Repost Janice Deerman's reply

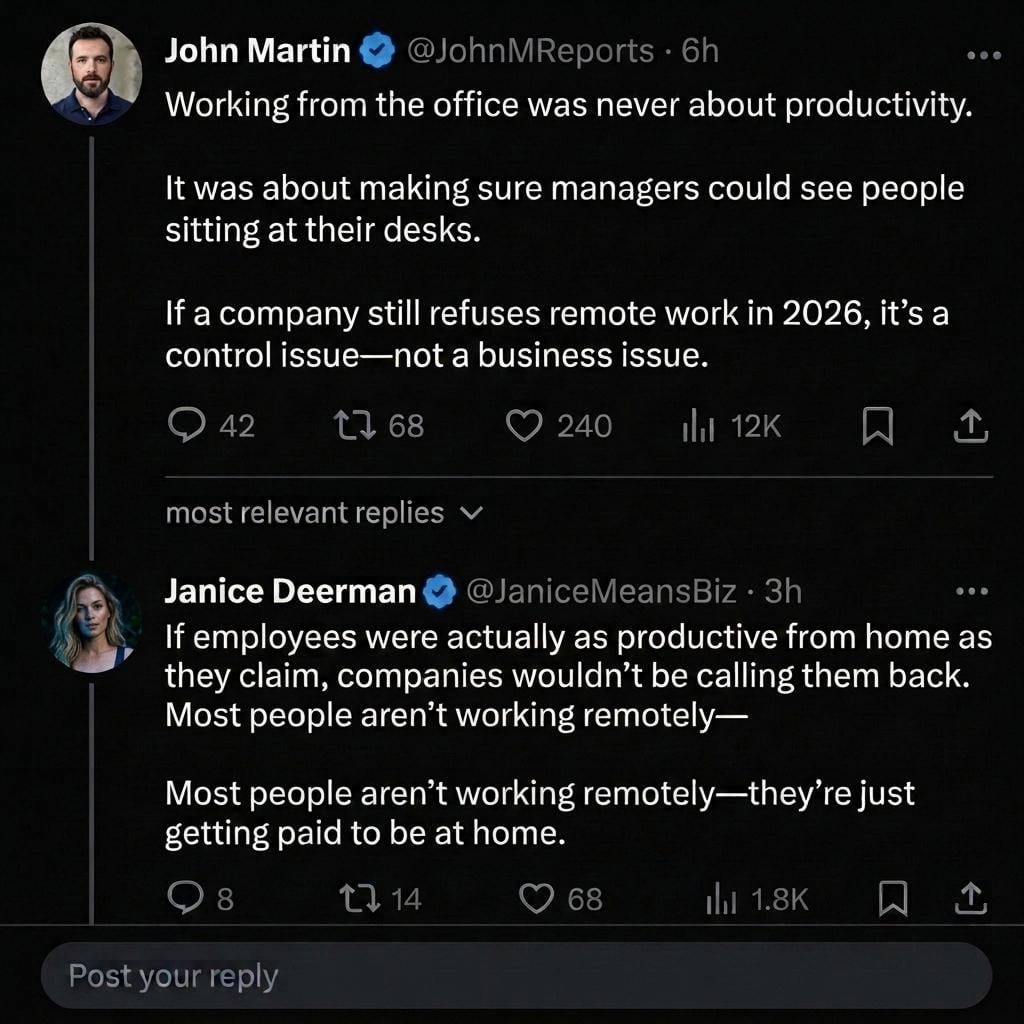point(381,898)
